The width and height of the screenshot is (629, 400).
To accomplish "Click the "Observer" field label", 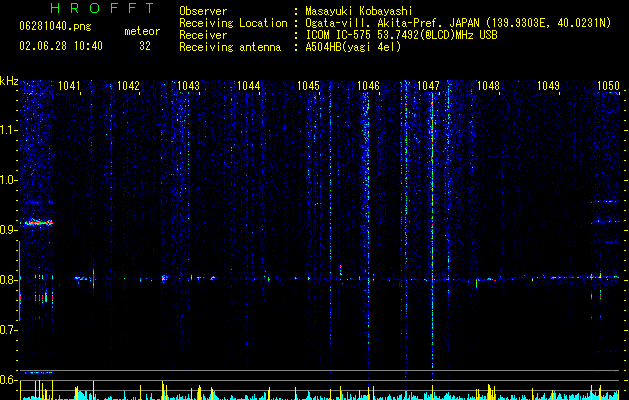I will tap(203, 11).
